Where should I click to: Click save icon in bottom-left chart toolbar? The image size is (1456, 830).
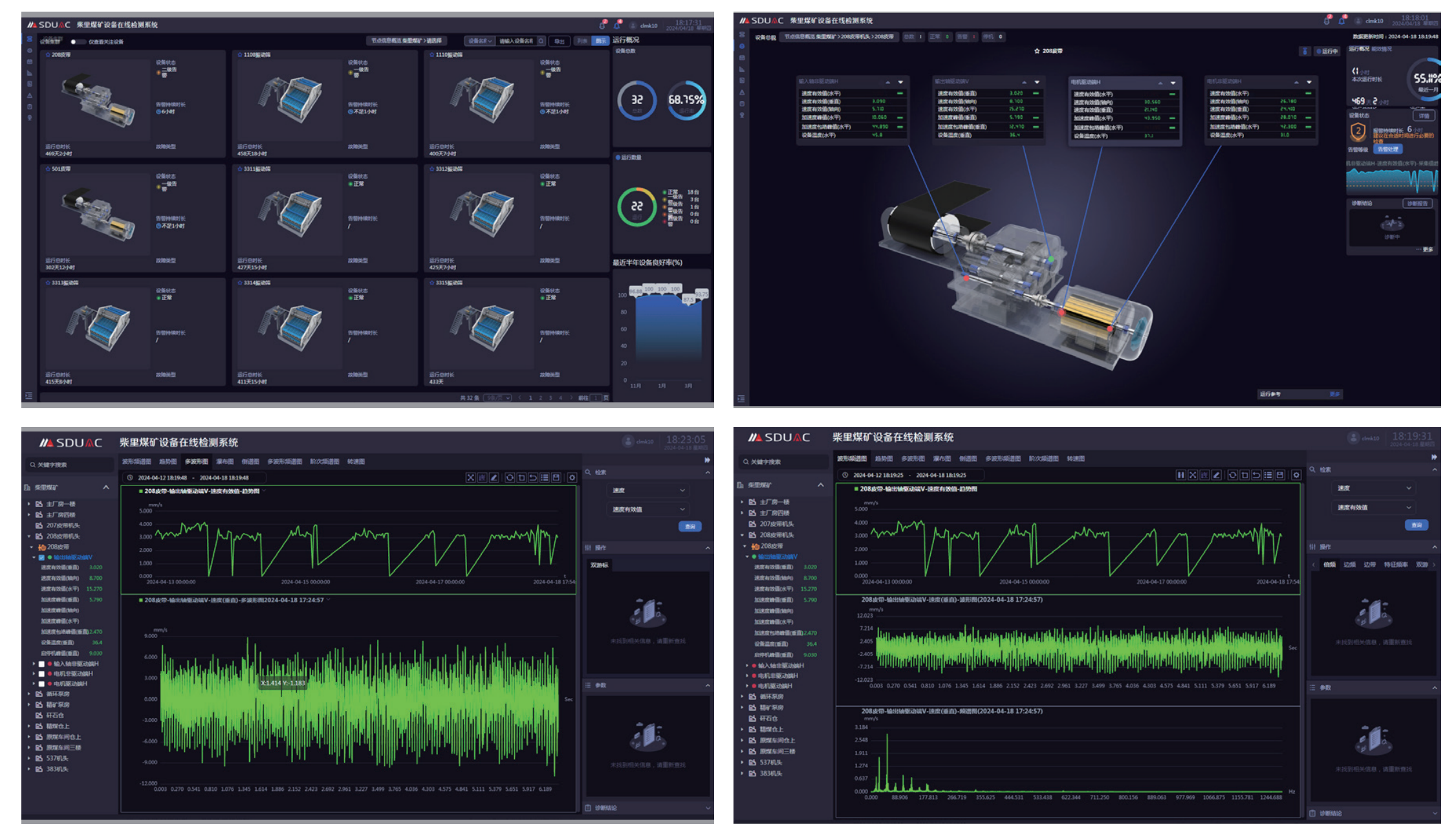pyautogui.click(x=556, y=477)
